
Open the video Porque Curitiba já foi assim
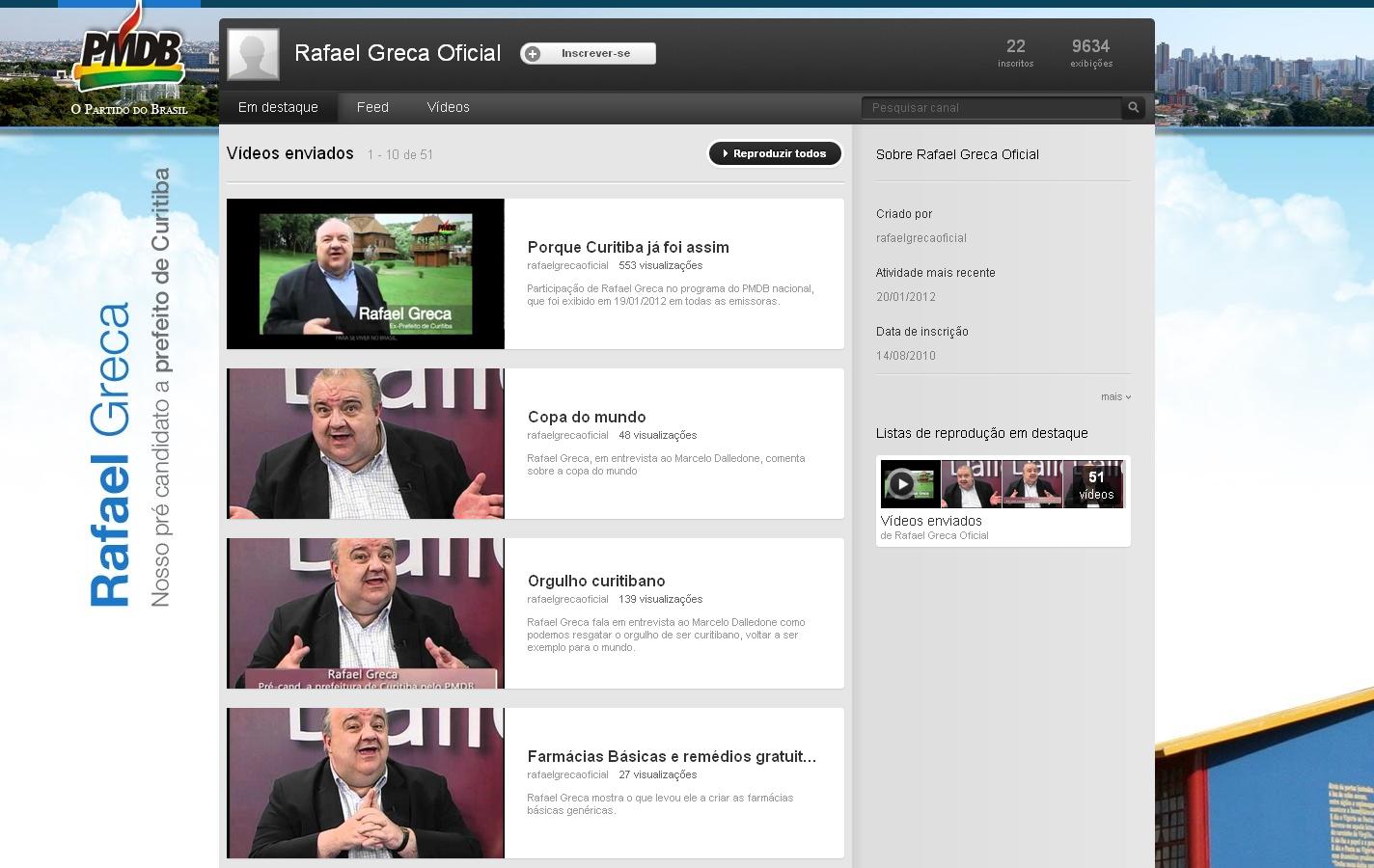[x=628, y=247]
